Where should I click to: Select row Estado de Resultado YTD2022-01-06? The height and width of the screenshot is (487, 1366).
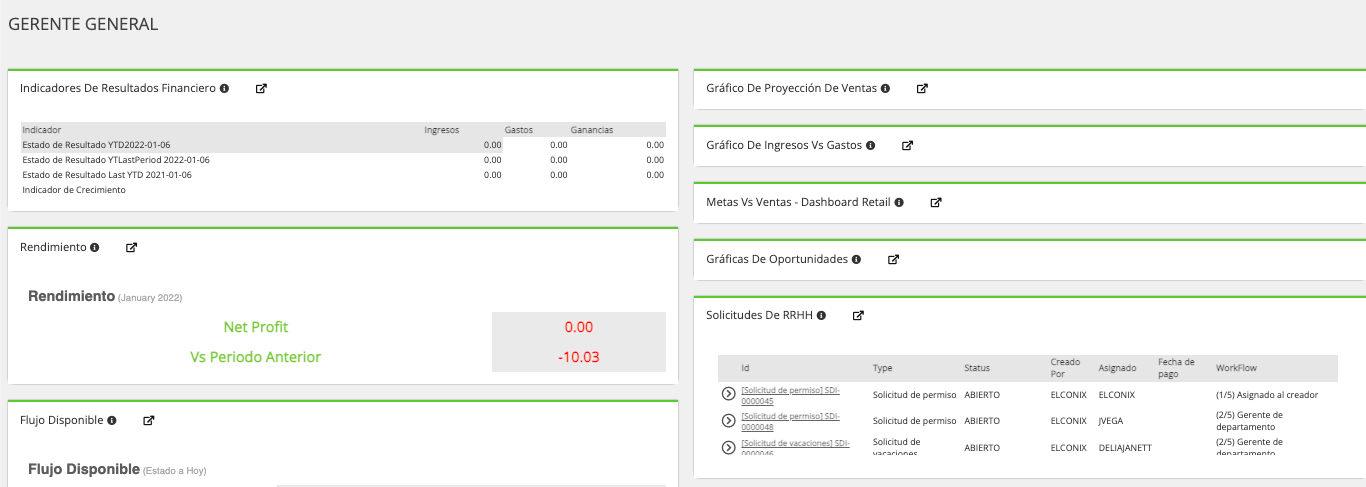343,145
